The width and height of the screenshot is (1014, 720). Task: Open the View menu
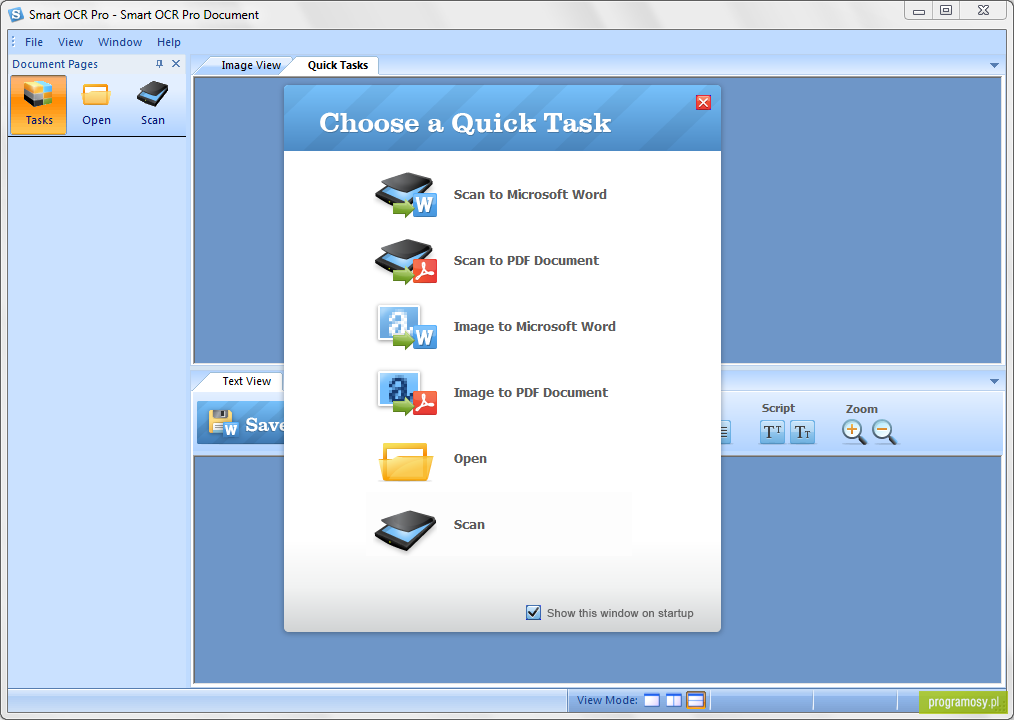point(70,42)
